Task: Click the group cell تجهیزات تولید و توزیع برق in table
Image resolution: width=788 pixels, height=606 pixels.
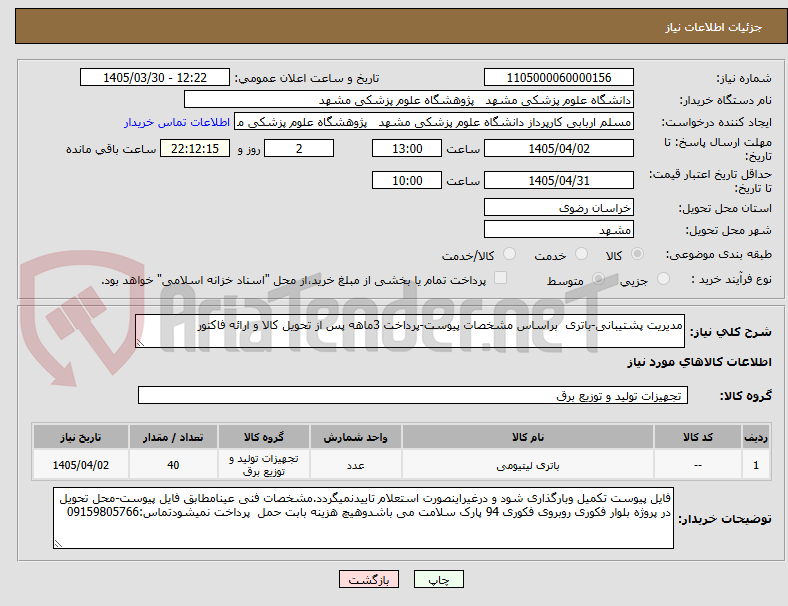Action: (264, 465)
